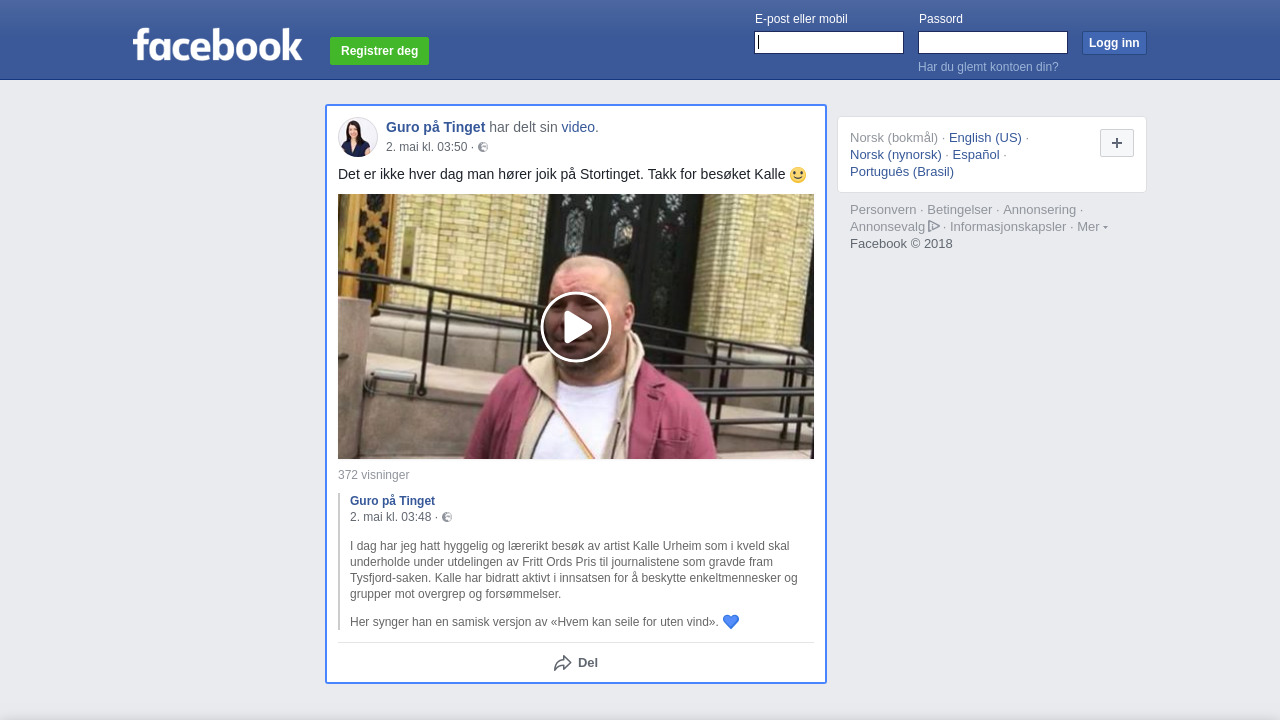Click the Facebook logo
The width and height of the screenshot is (1280, 720).
tap(217, 45)
